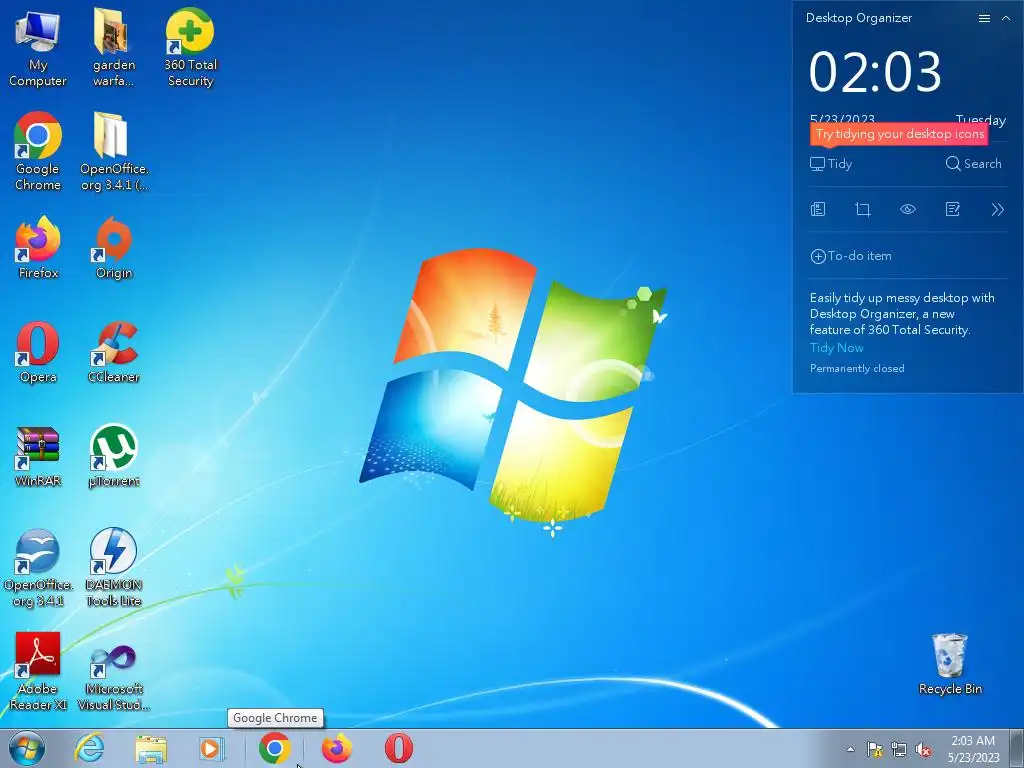Click Google Chrome taskbar icon

pos(274,748)
